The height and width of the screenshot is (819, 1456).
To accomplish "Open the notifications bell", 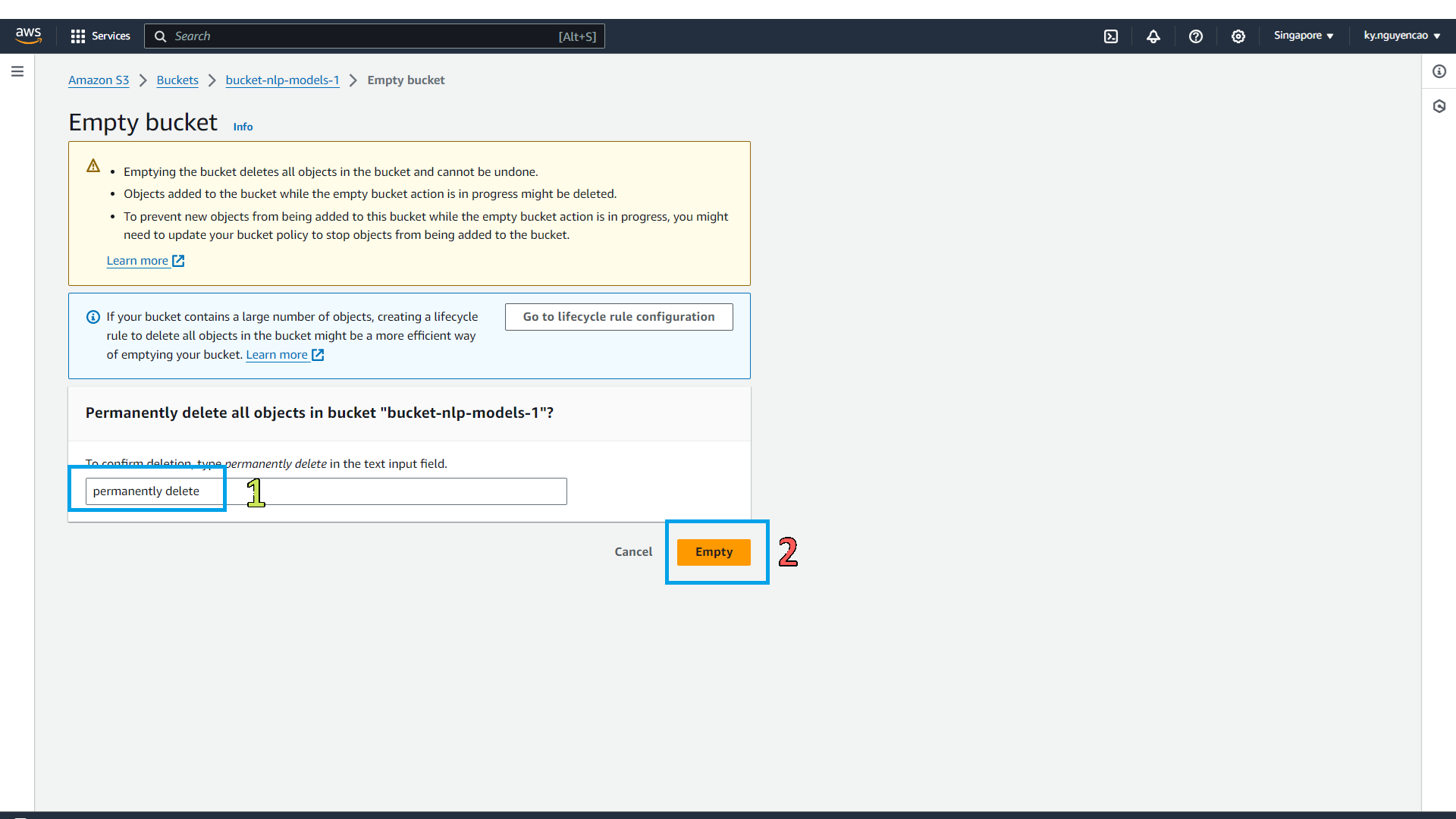I will (1153, 36).
